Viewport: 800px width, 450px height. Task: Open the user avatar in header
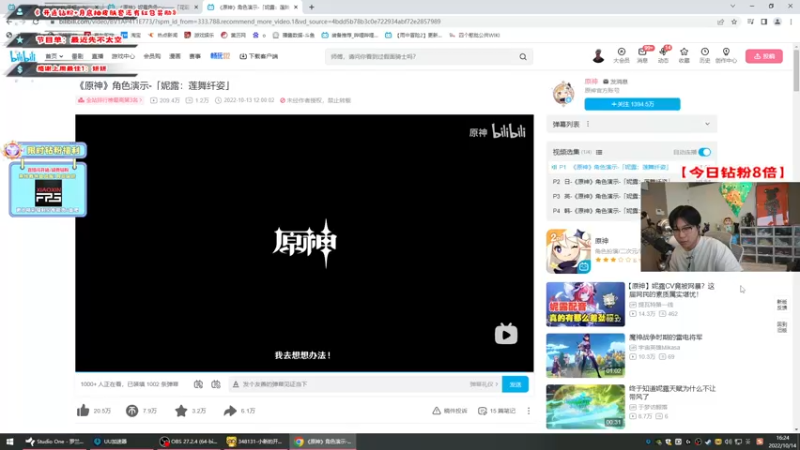598,56
